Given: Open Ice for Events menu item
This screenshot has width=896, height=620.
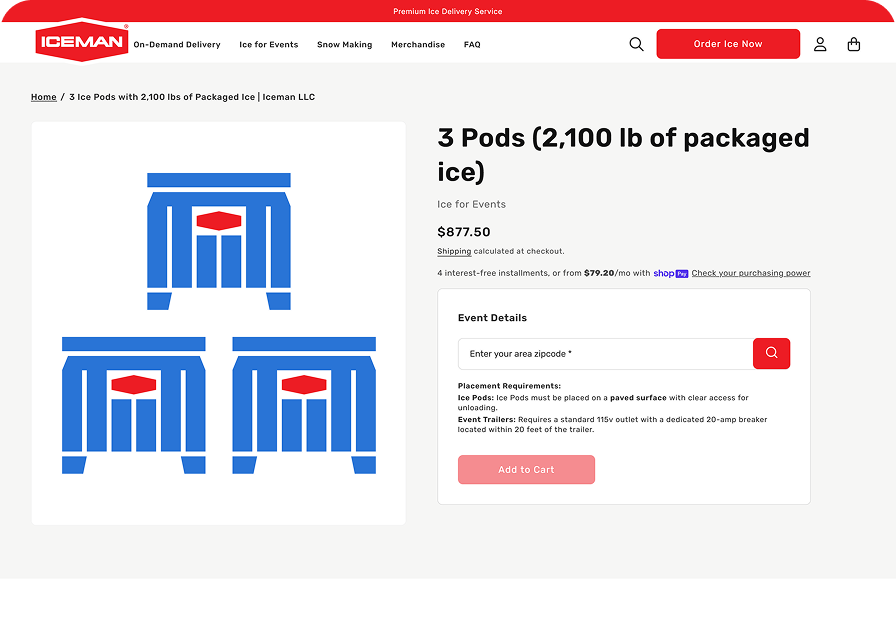Looking at the screenshot, I should [x=268, y=45].
